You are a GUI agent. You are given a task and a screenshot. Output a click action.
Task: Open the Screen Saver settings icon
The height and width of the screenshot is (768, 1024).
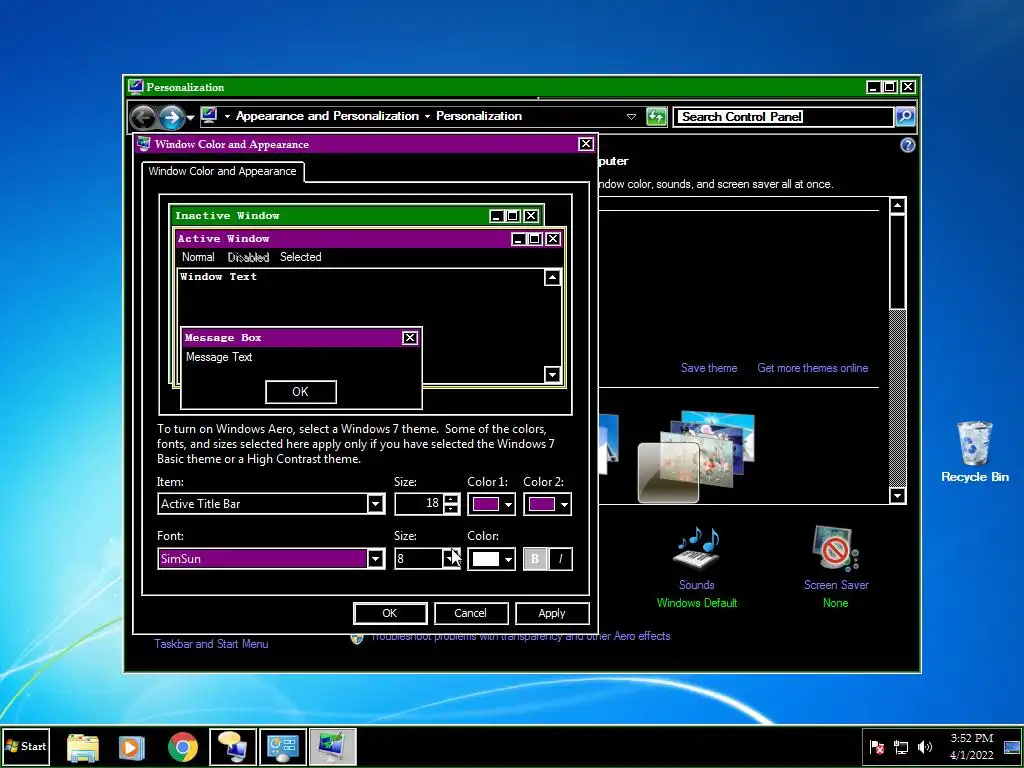835,547
